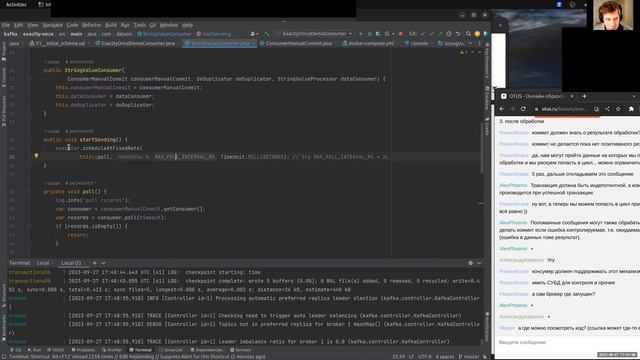Click the startSending breadcrumb

coord(213,34)
